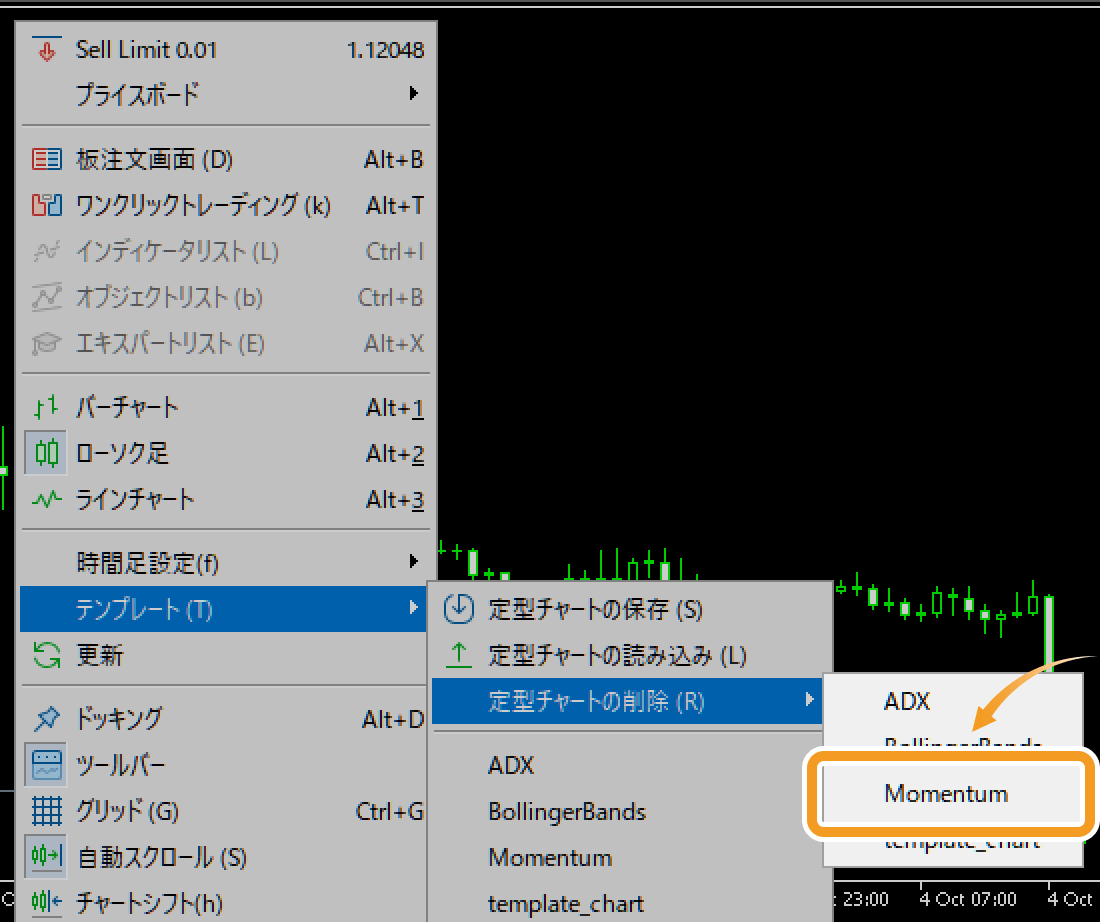The width and height of the screenshot is (1100, 922).
Task: Toggle the グリッド grid icon
Action: [x=46, y=811]
